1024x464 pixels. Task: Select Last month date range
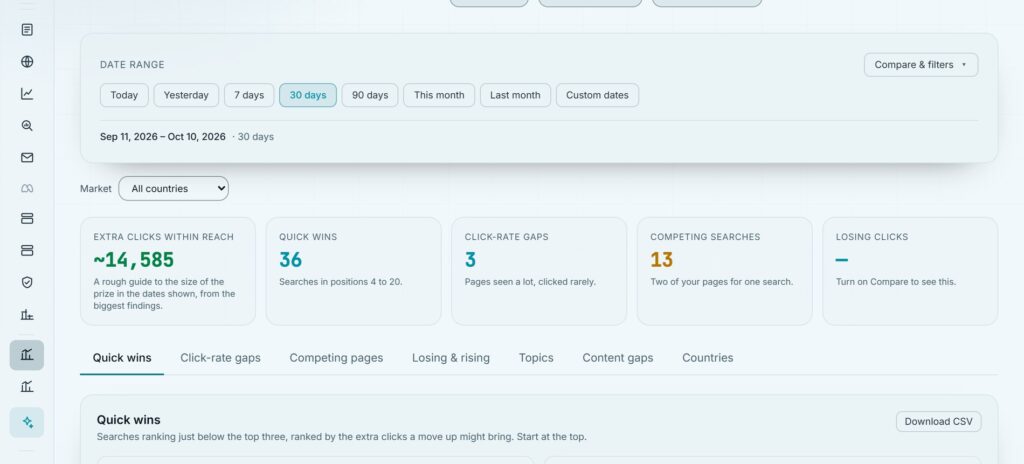(x=515, y=95)
